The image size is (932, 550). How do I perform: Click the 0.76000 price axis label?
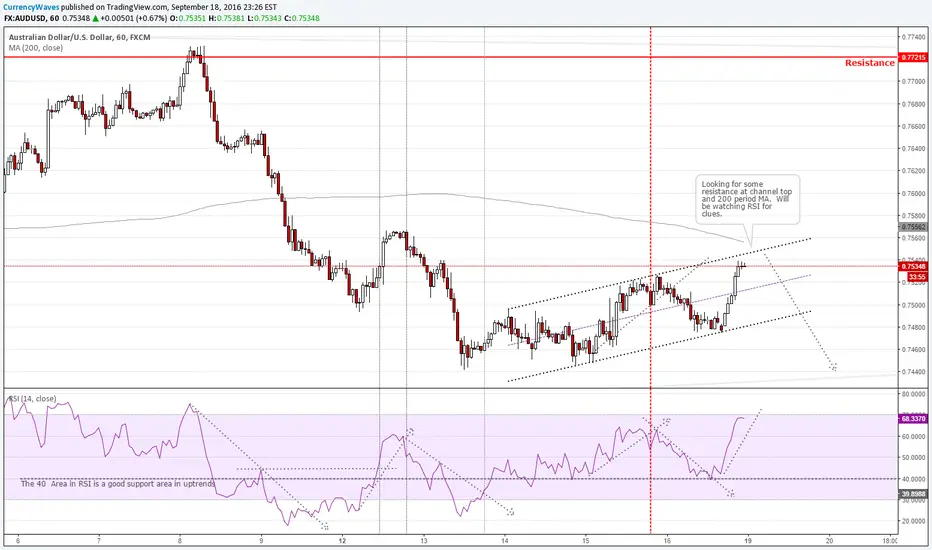[914, 193]
